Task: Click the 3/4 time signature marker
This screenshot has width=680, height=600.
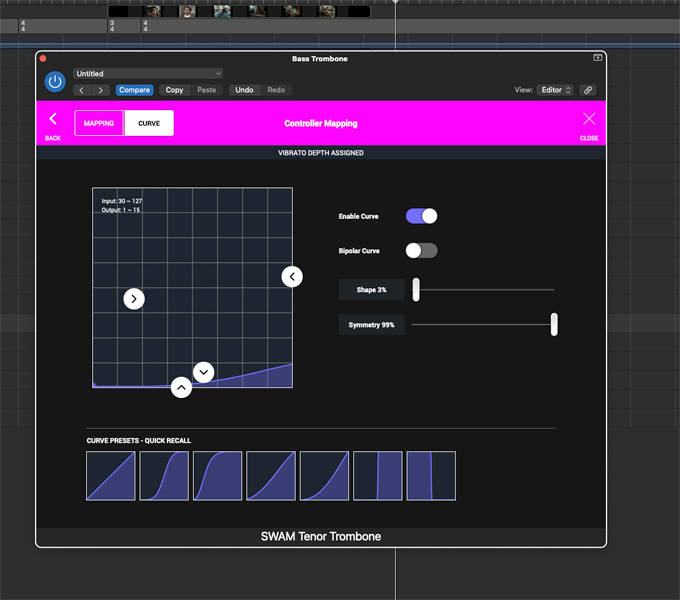Action: tap(112, 26)
